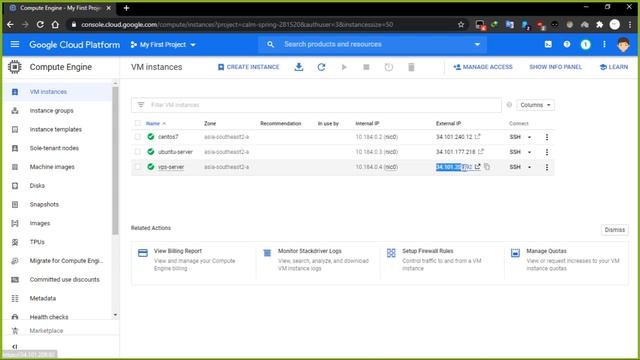
Task: Toggle the select-all instances checkbox
Action: point(138,123)
